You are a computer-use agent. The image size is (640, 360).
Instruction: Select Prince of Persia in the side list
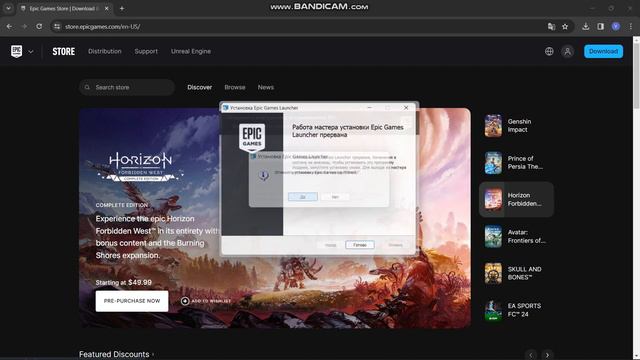(x=516, y=162)
